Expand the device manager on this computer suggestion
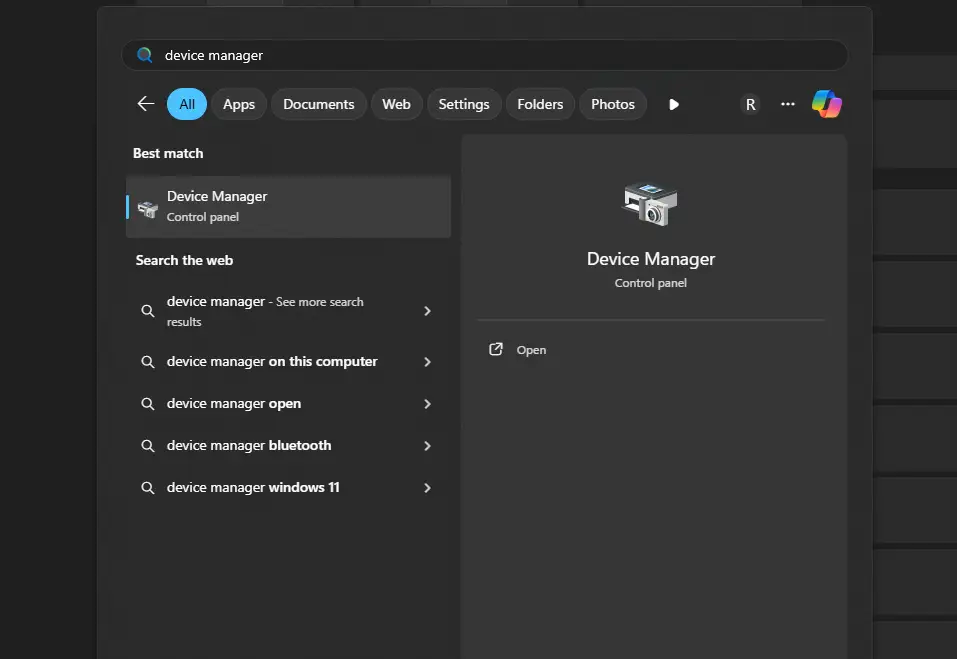 427,361
